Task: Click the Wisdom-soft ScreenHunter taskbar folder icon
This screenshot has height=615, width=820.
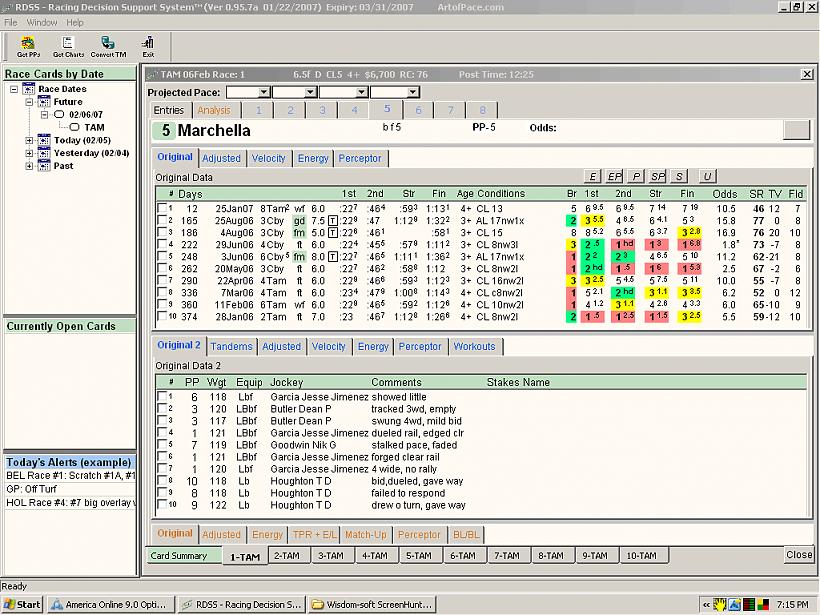Action: 317,605
